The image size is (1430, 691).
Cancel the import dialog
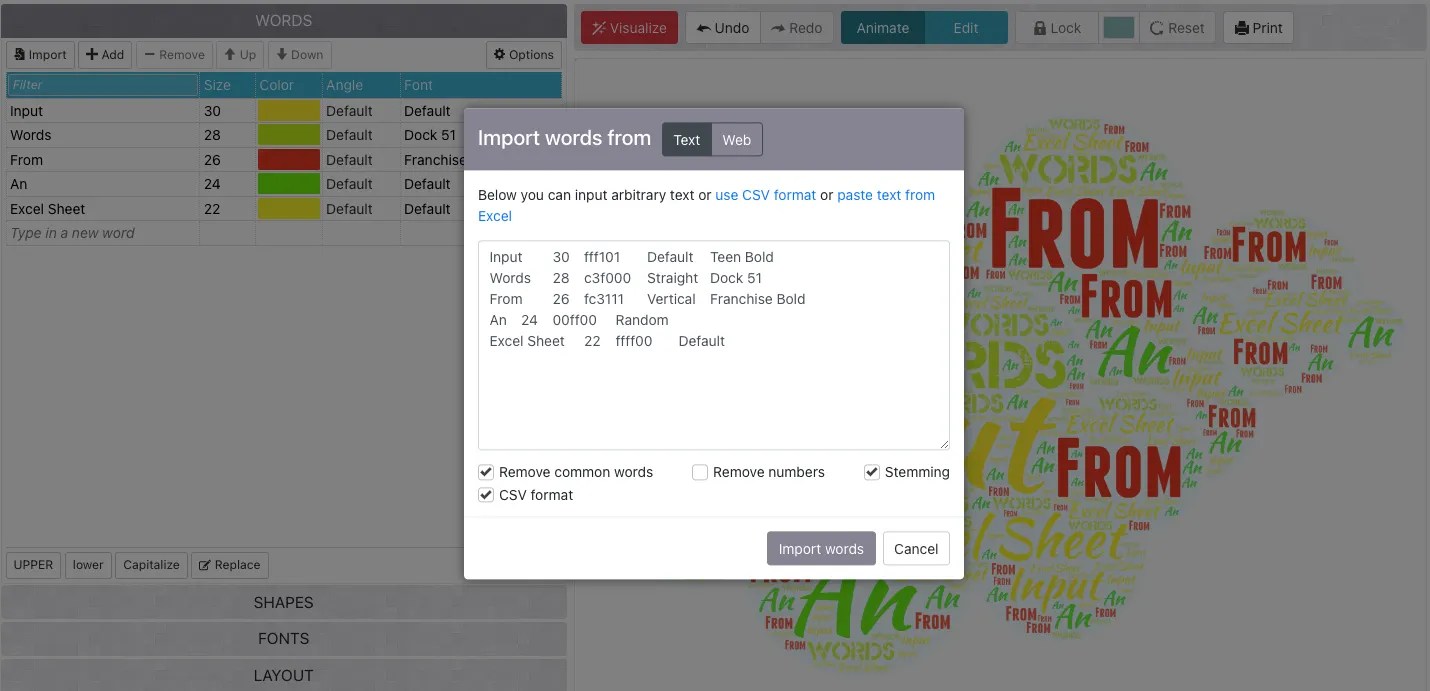(916, 549)
